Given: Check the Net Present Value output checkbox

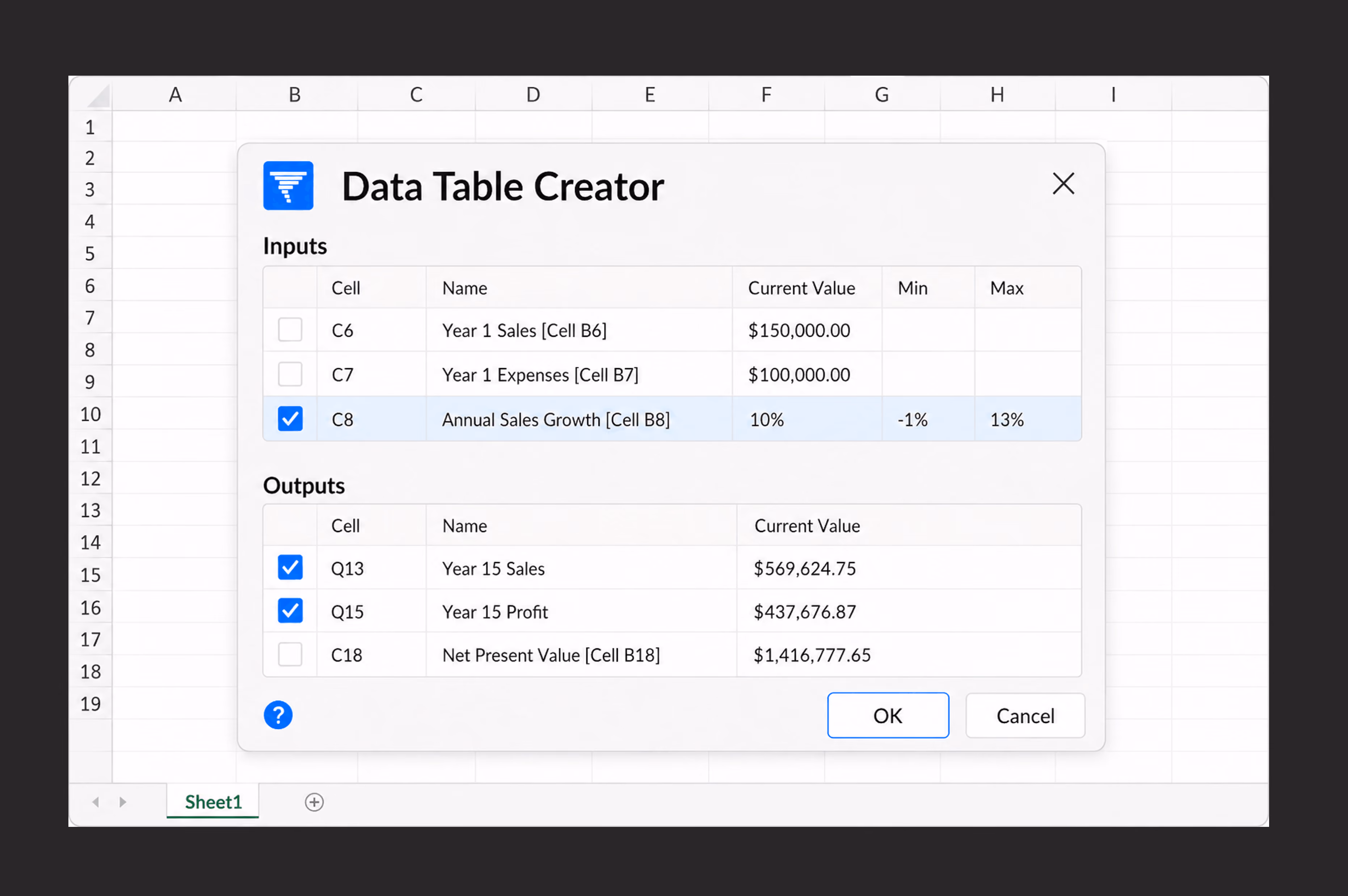Looking at the screenshot, I should pos(290,654).
